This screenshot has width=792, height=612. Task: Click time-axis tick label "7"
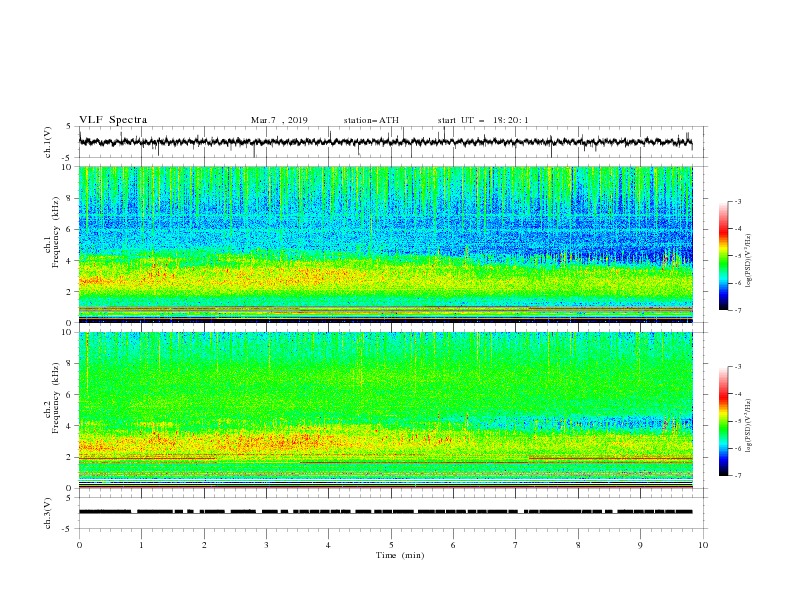[516, 545]
